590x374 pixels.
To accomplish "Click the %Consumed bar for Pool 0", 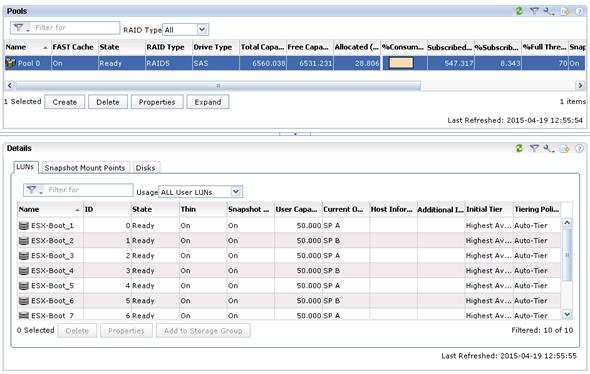I will tap(401, 63).
